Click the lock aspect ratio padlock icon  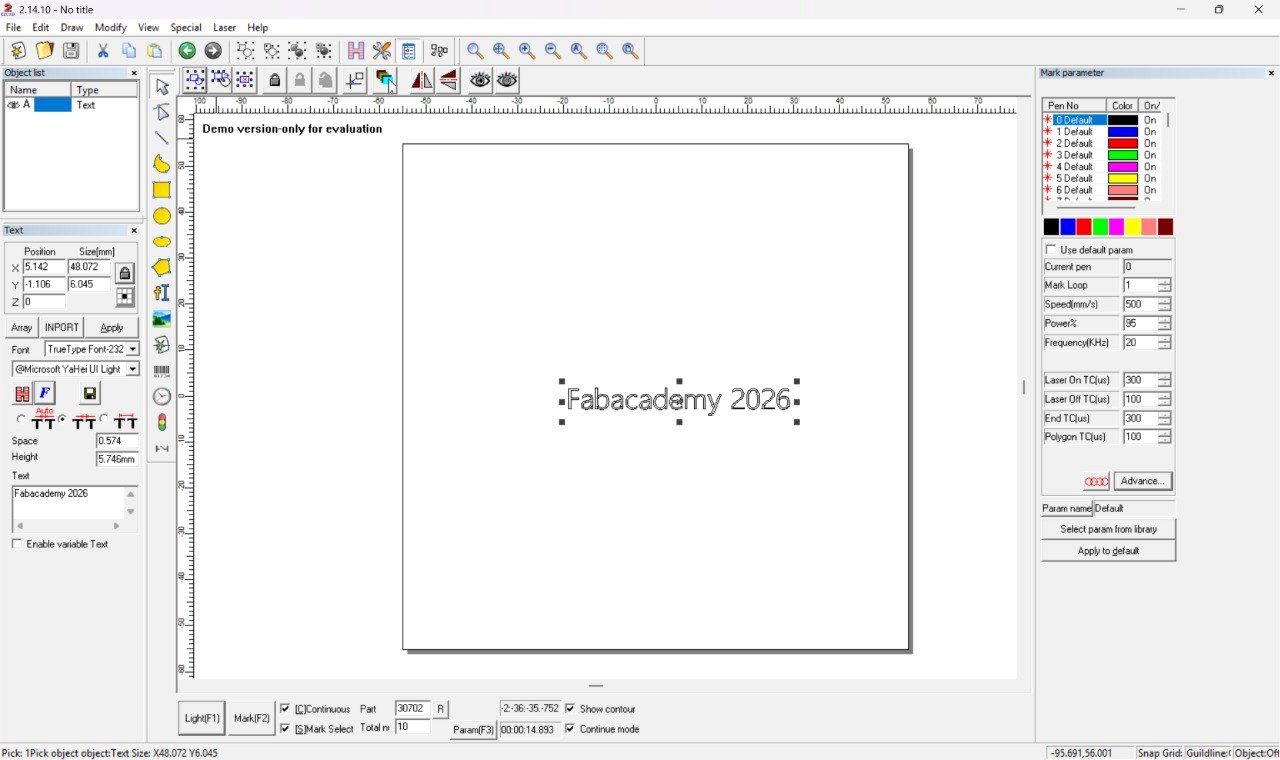pos(125,273)
